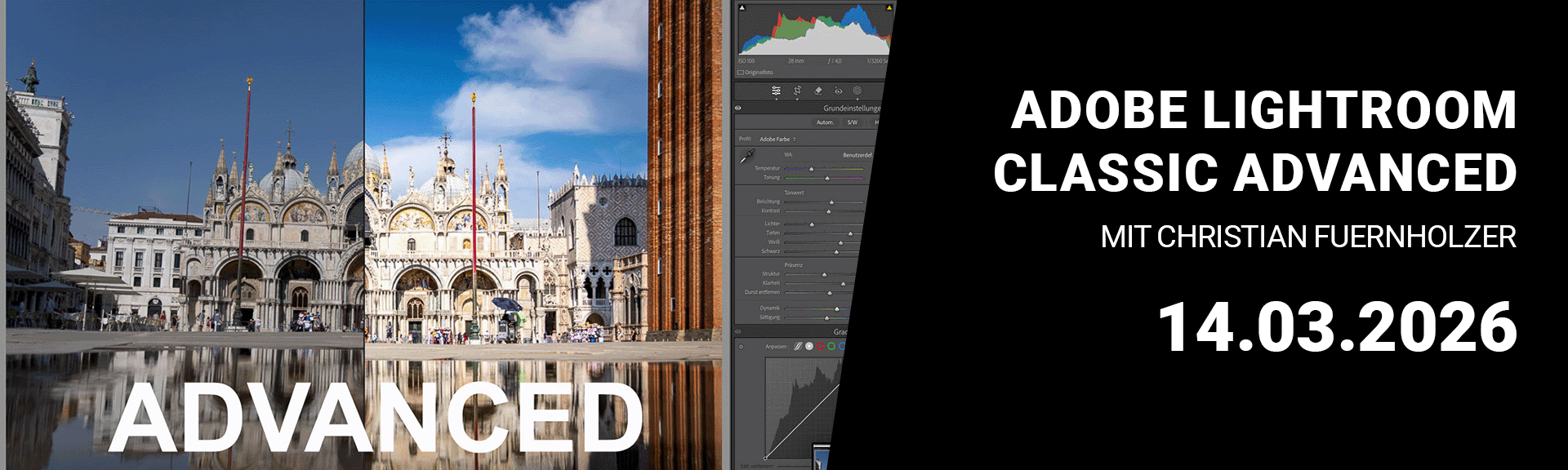Screen dimensions: 1568x470
Task: Select the green channel curve circle
Action: (x=831, y=347)
